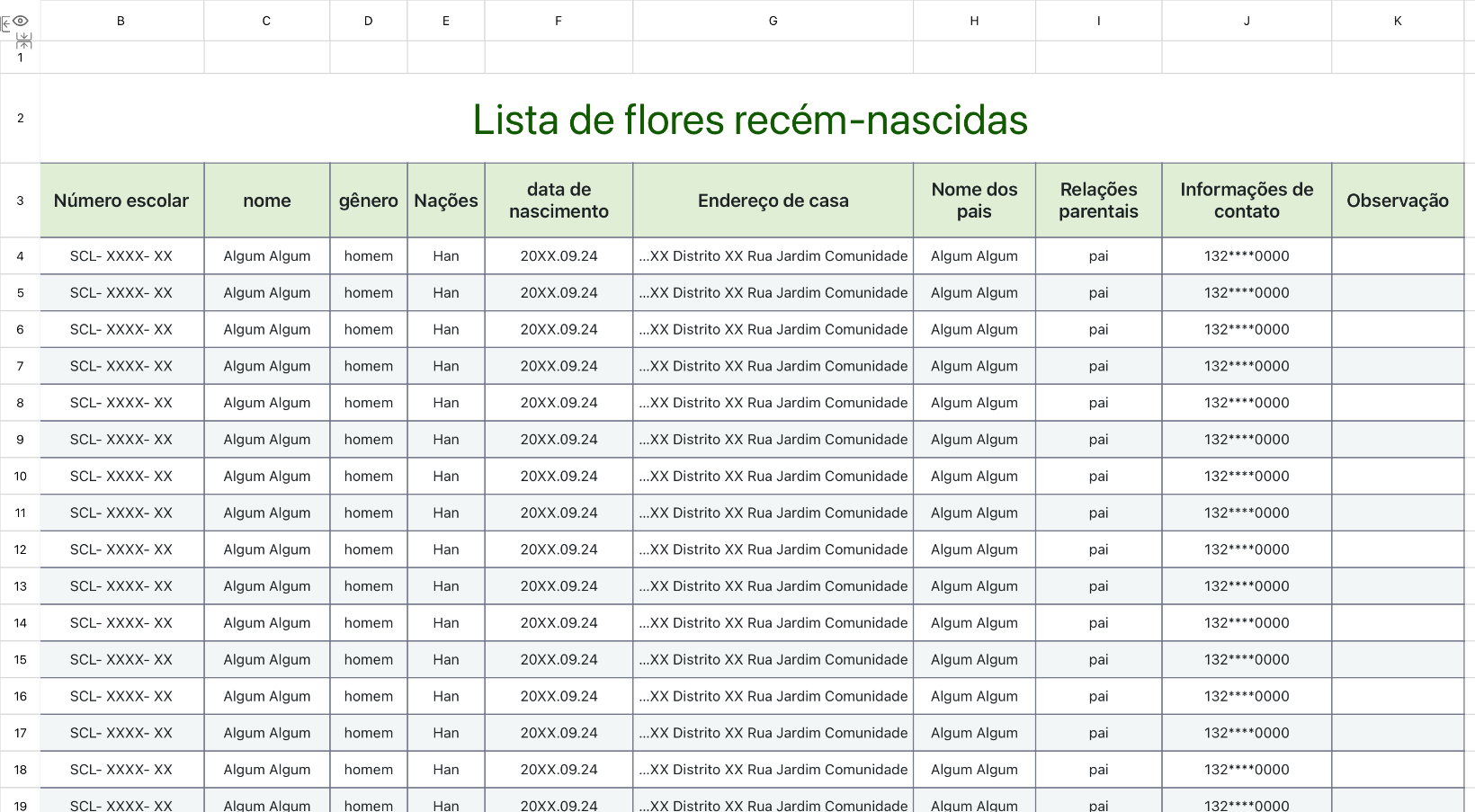
Task: Select row 4 header
Action: (x=20, y=256)
